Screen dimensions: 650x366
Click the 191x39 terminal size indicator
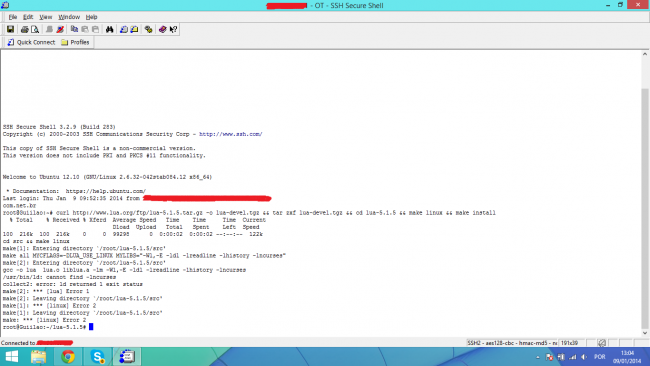pos(569,343)
